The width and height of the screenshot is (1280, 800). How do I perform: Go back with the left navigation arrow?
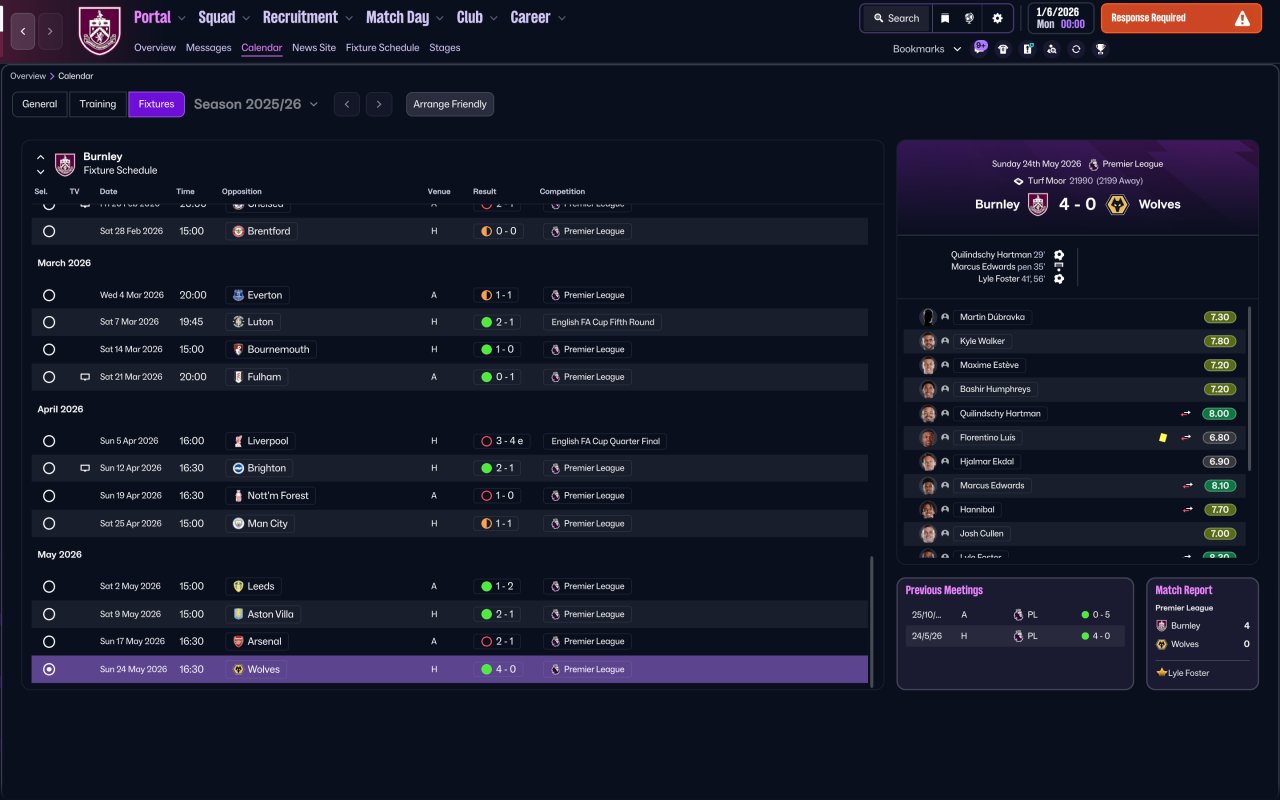24,31
